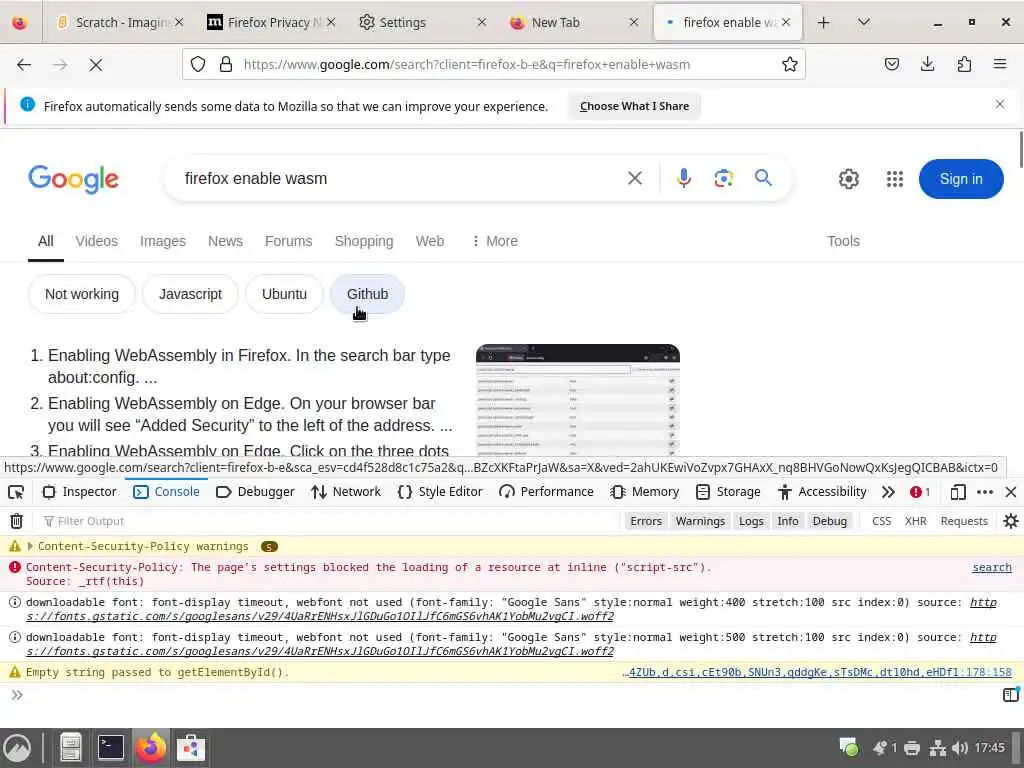Viewport: 1024px width, 768px height.
Task: Toggle the Info console filter
Action: (788, 521)
